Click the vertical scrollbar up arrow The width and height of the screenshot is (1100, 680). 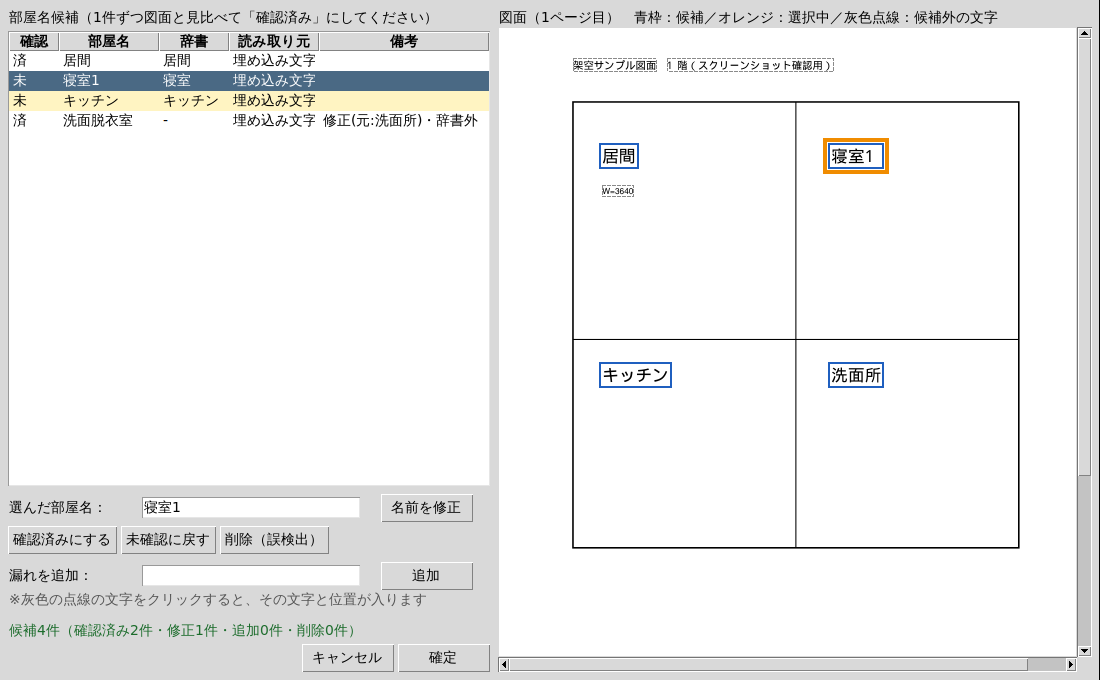click(1085, 34)
